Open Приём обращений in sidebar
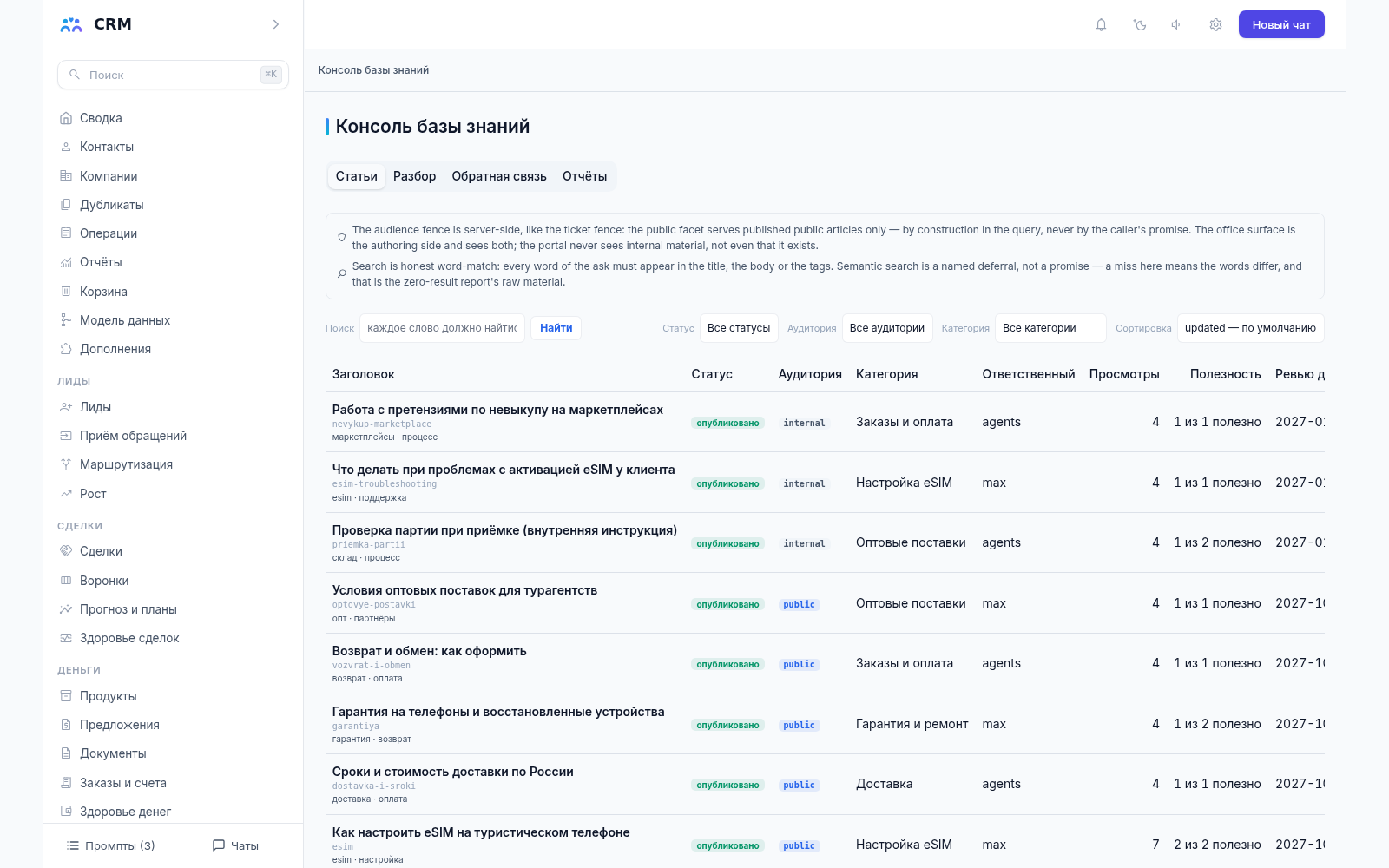1389x868 pixels. click(x=133, y=436)
